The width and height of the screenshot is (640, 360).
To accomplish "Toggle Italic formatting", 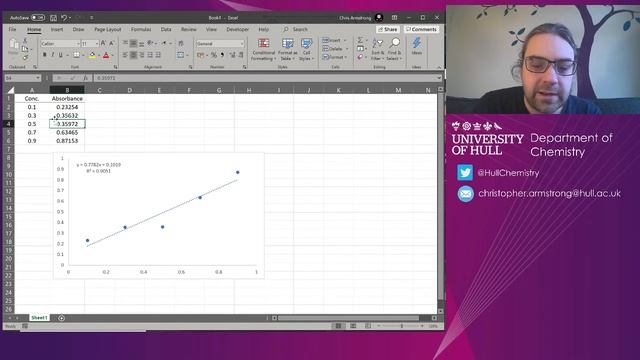I will 53,55.
